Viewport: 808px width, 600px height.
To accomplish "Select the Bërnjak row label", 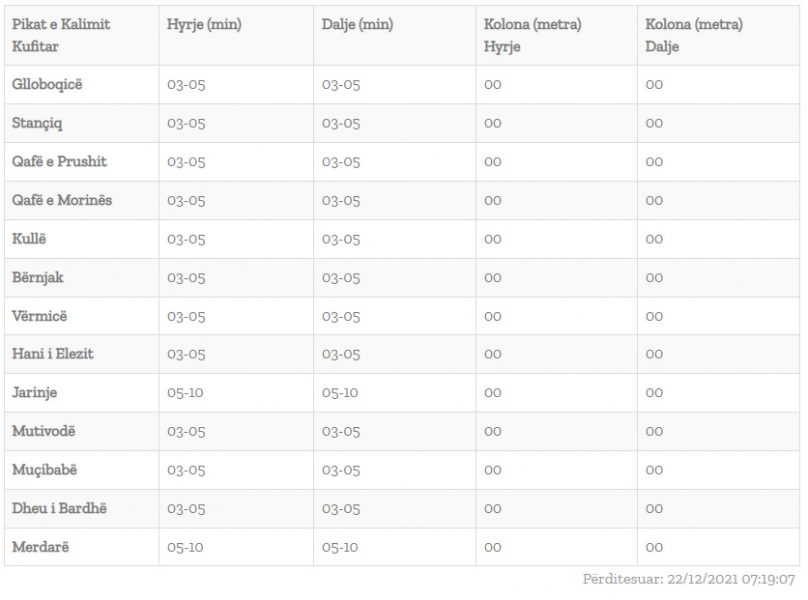I will 38,277.
